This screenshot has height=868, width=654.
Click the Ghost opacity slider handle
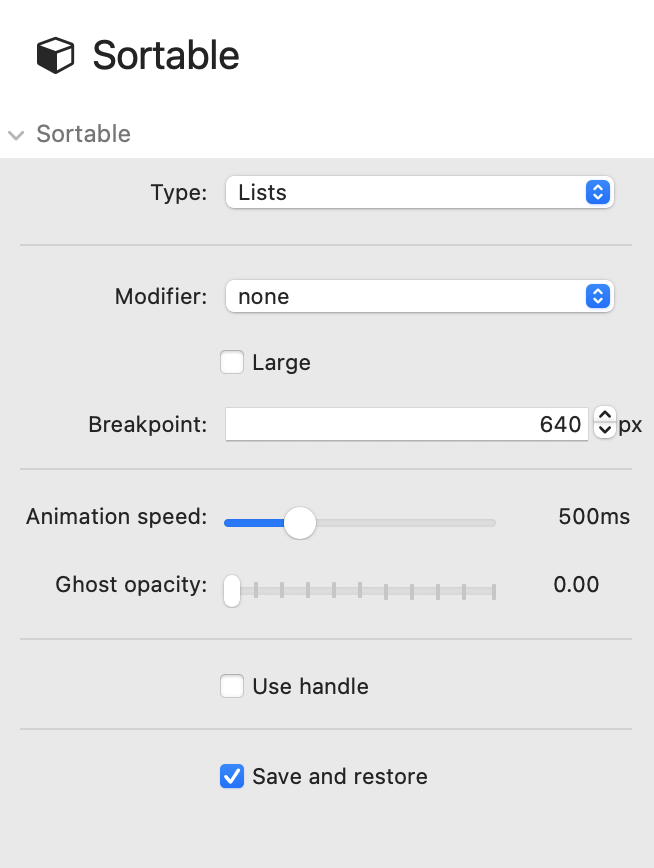point(232,590)
